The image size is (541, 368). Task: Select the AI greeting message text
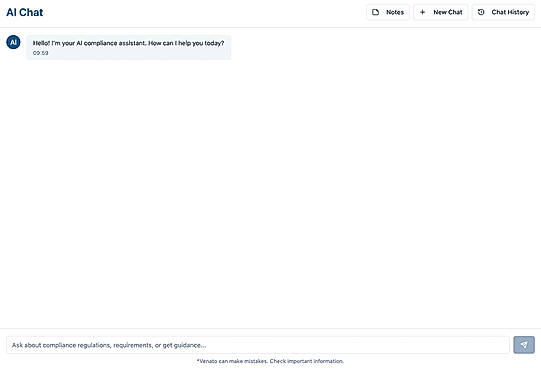coord(128,43)
